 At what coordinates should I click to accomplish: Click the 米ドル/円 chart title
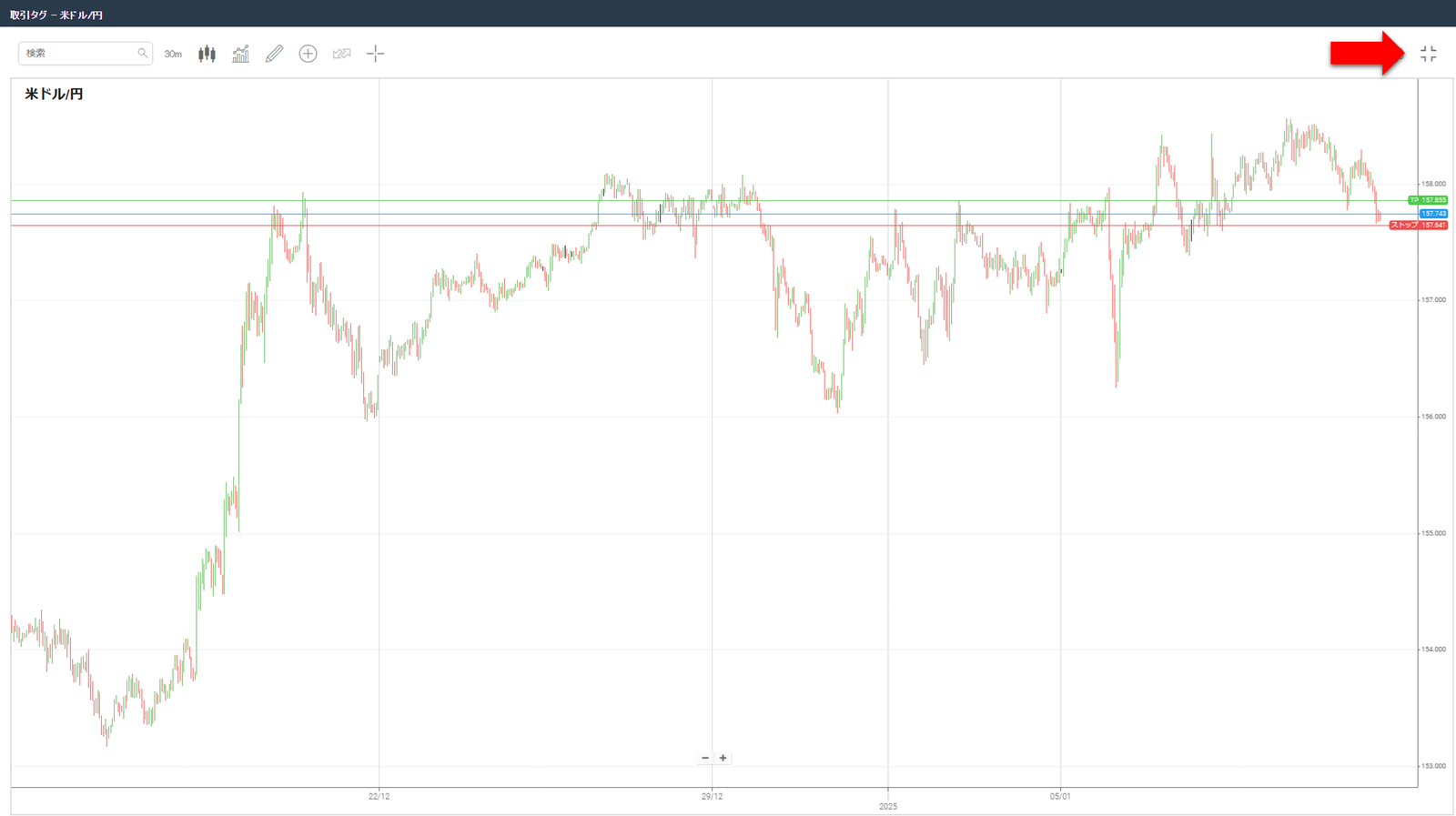[x=54, y=94]
